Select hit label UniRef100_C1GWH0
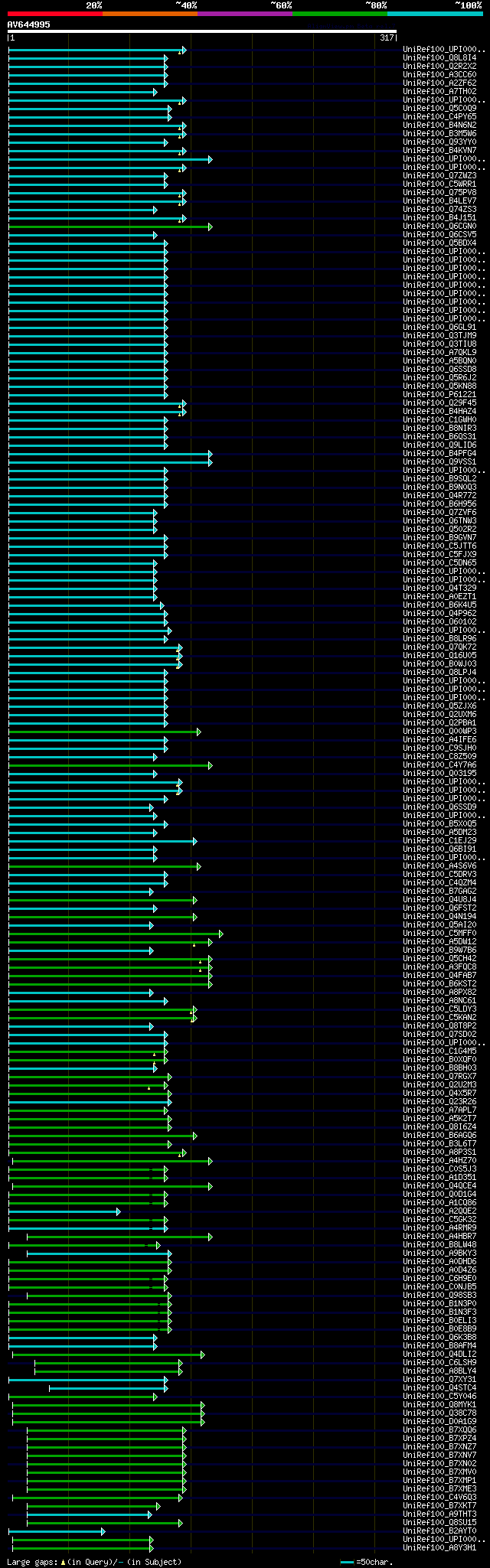 439,419
